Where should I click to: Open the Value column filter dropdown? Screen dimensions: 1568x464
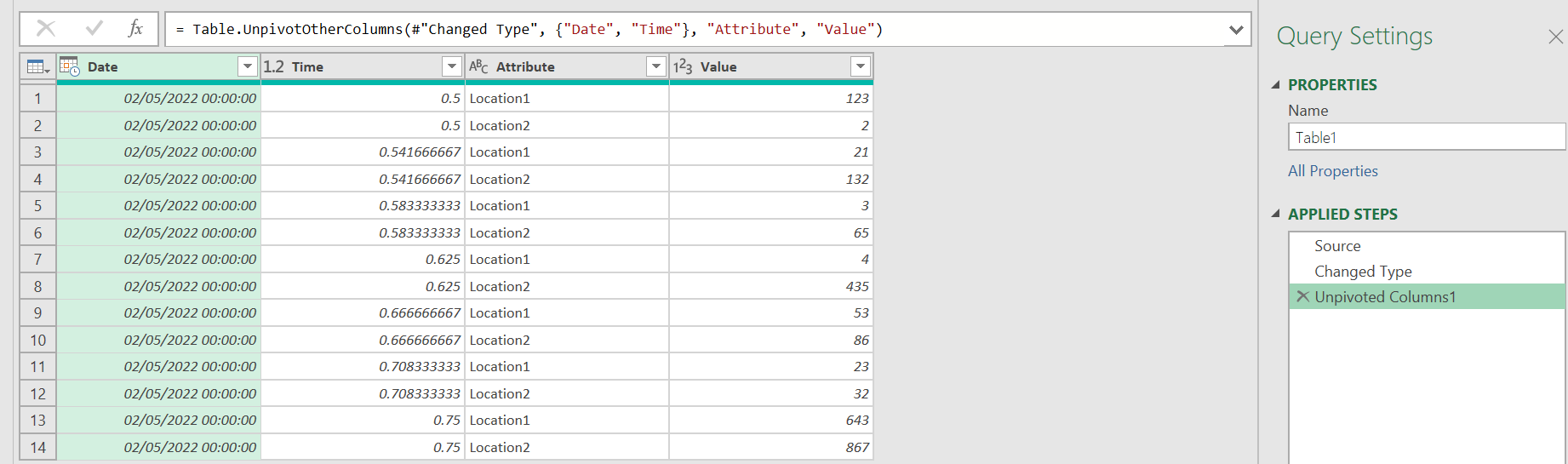point(861,66)
